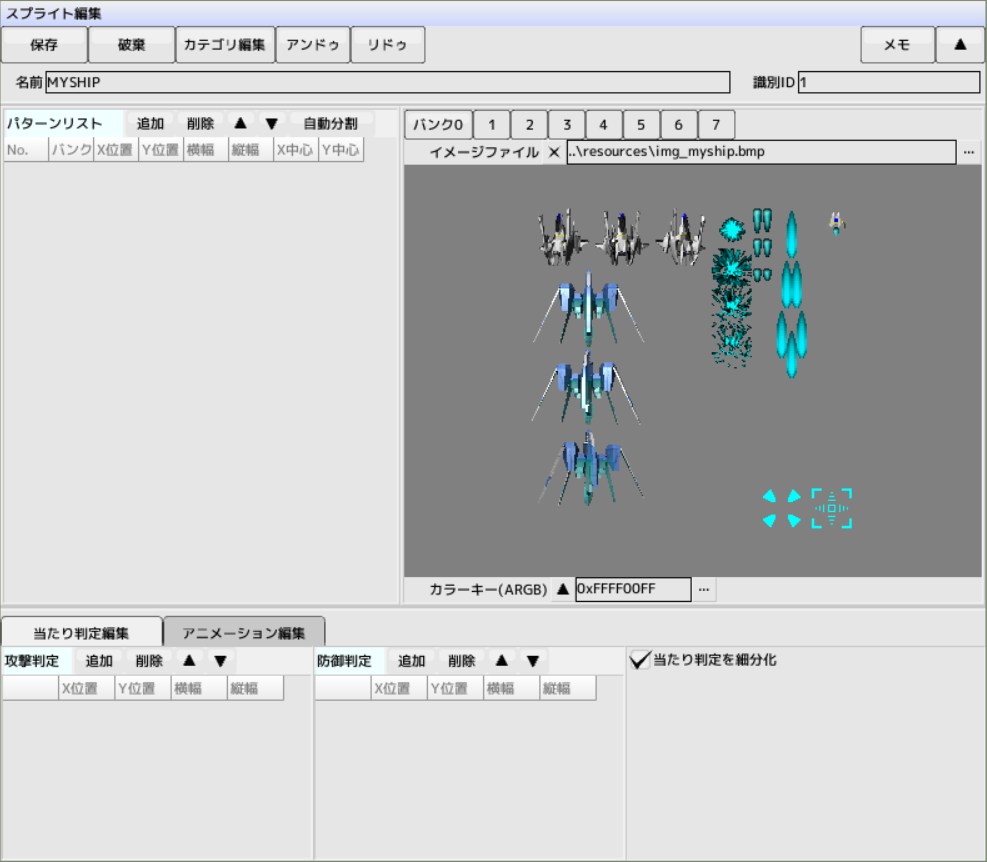The width and height of the screenshot is (987, 862).
Task: Switch to bank tab 3
Action: coord(566,125)
